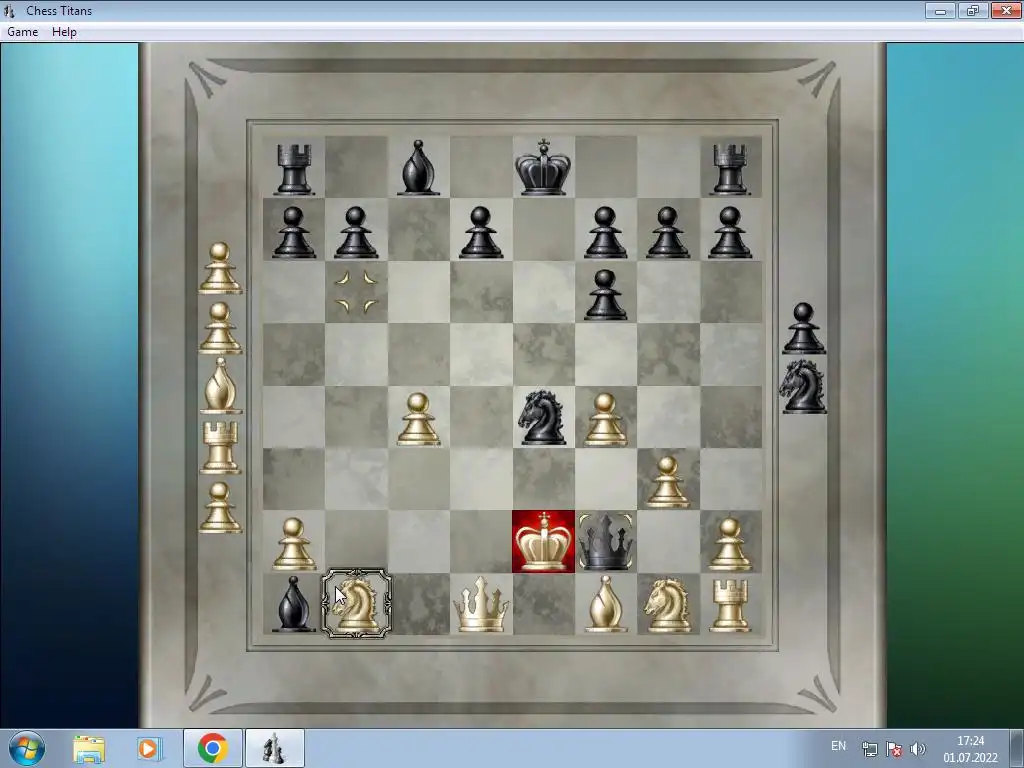The width and height of the screenshot is (1024, 768).
Task: Click the black knight on e4
Action: coord(543,417)
